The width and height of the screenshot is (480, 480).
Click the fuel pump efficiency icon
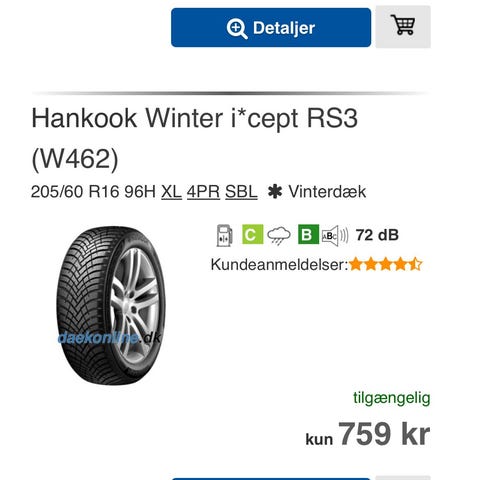(x=225, y=235)
